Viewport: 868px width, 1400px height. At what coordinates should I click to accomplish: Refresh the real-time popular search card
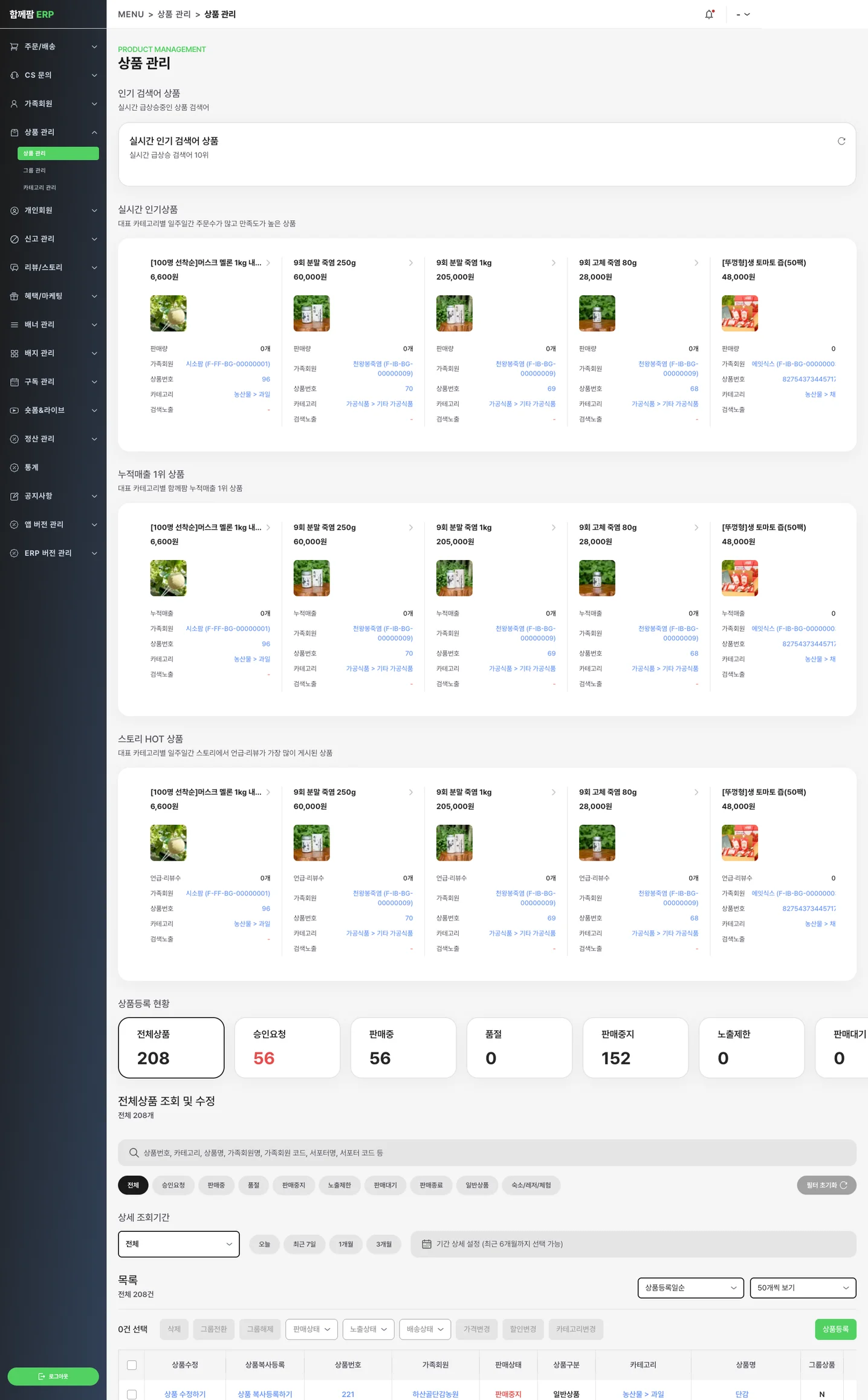click(x=841, y=141)
